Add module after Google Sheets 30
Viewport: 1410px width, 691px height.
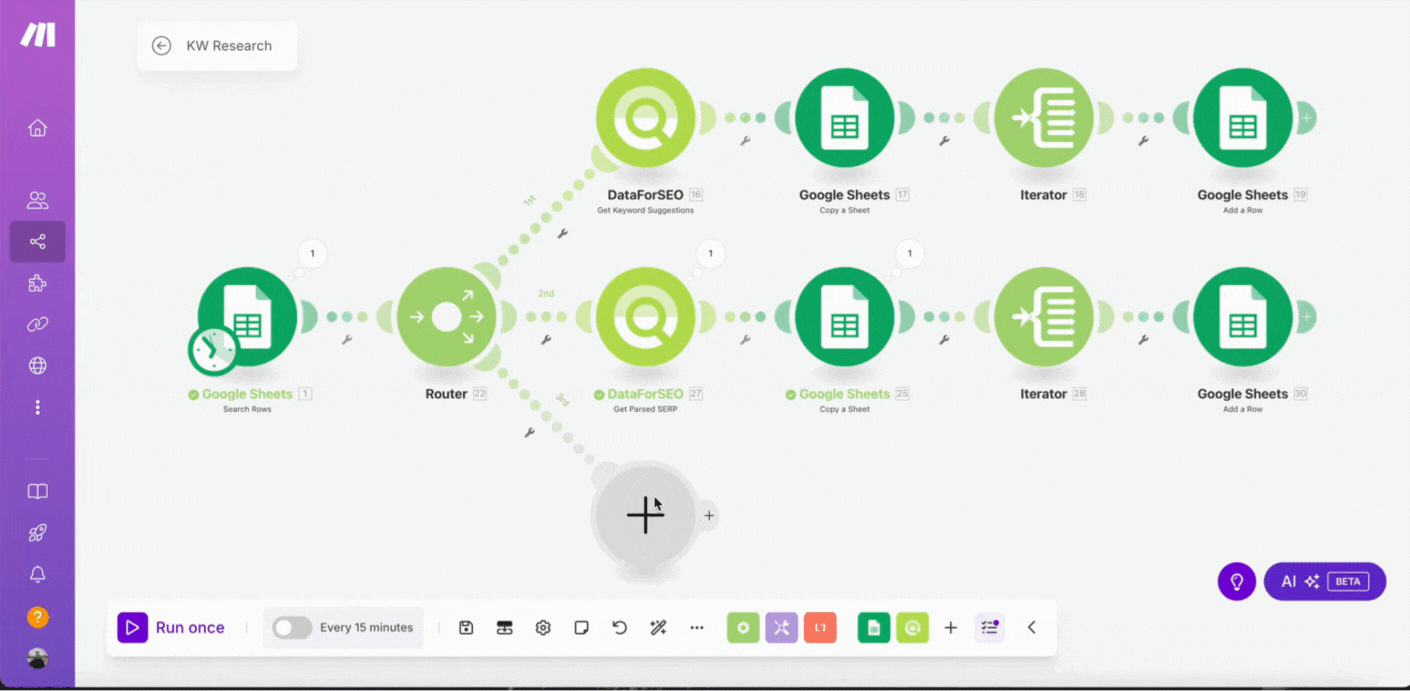pyautogui.click(x=1306, y=317)
